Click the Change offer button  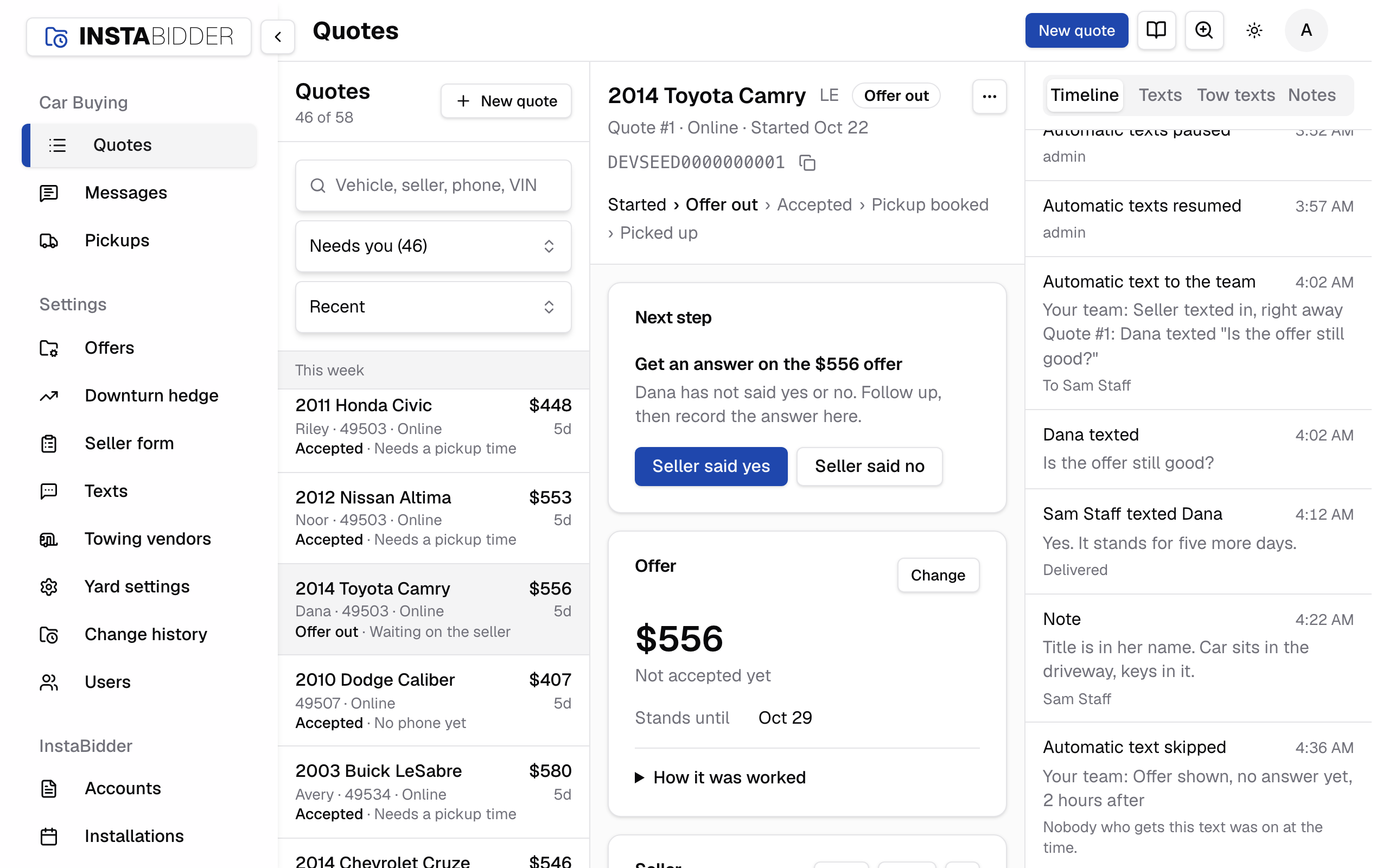pos(938,575)
